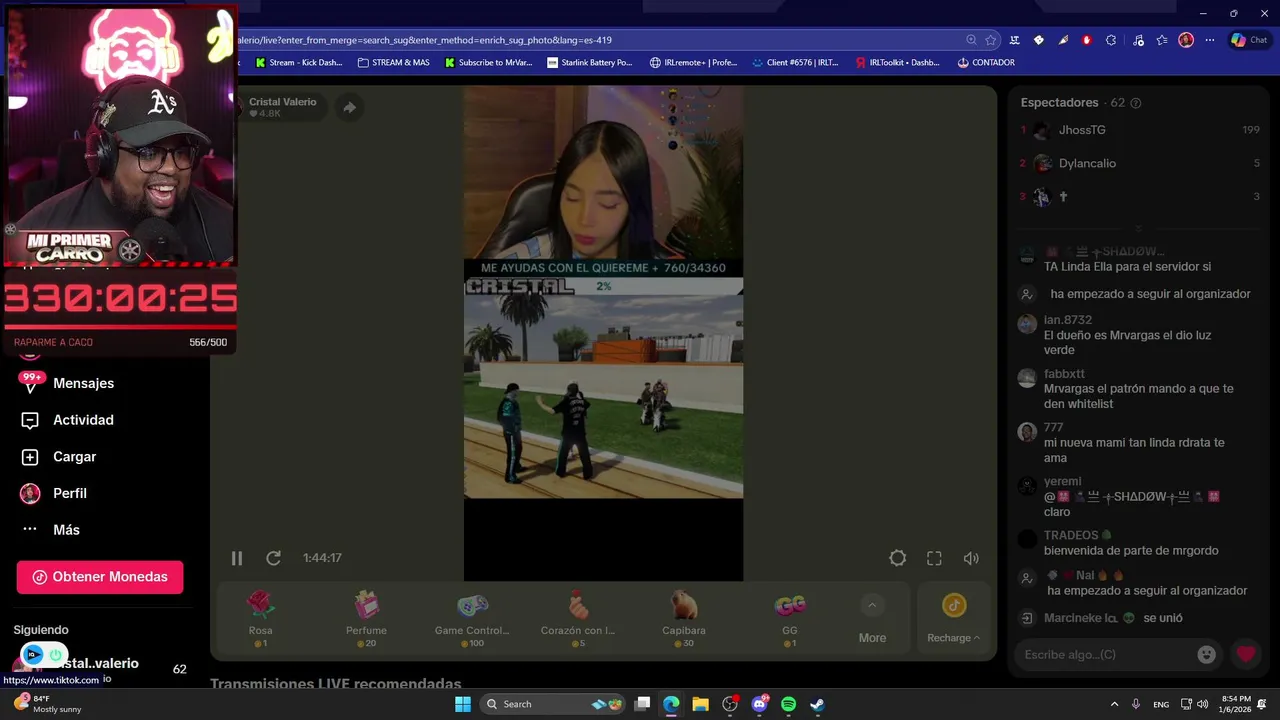Open STREAM & MAS bookmark folder
1280x720 pixels.
pyautogui.click(x=393, y=62)
